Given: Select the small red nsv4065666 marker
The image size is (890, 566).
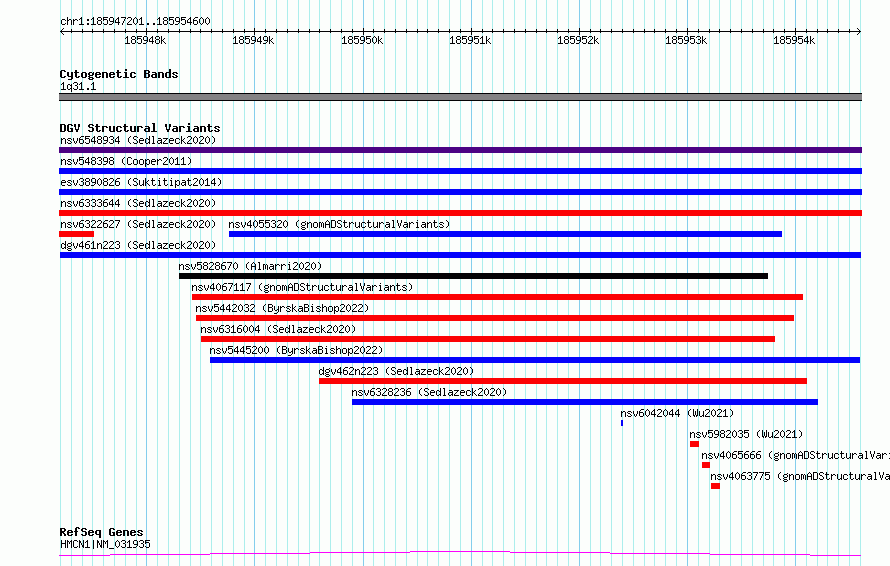Looking at the screenshot, I should point(706,465).
